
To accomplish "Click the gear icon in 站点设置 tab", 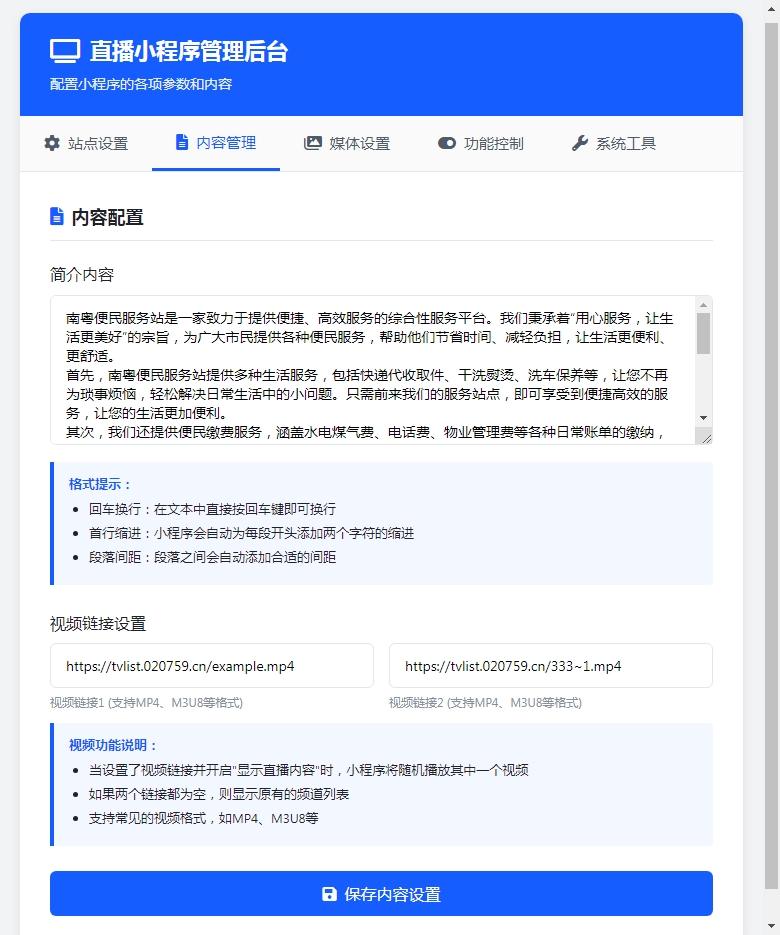I will (x=52, y=143).
